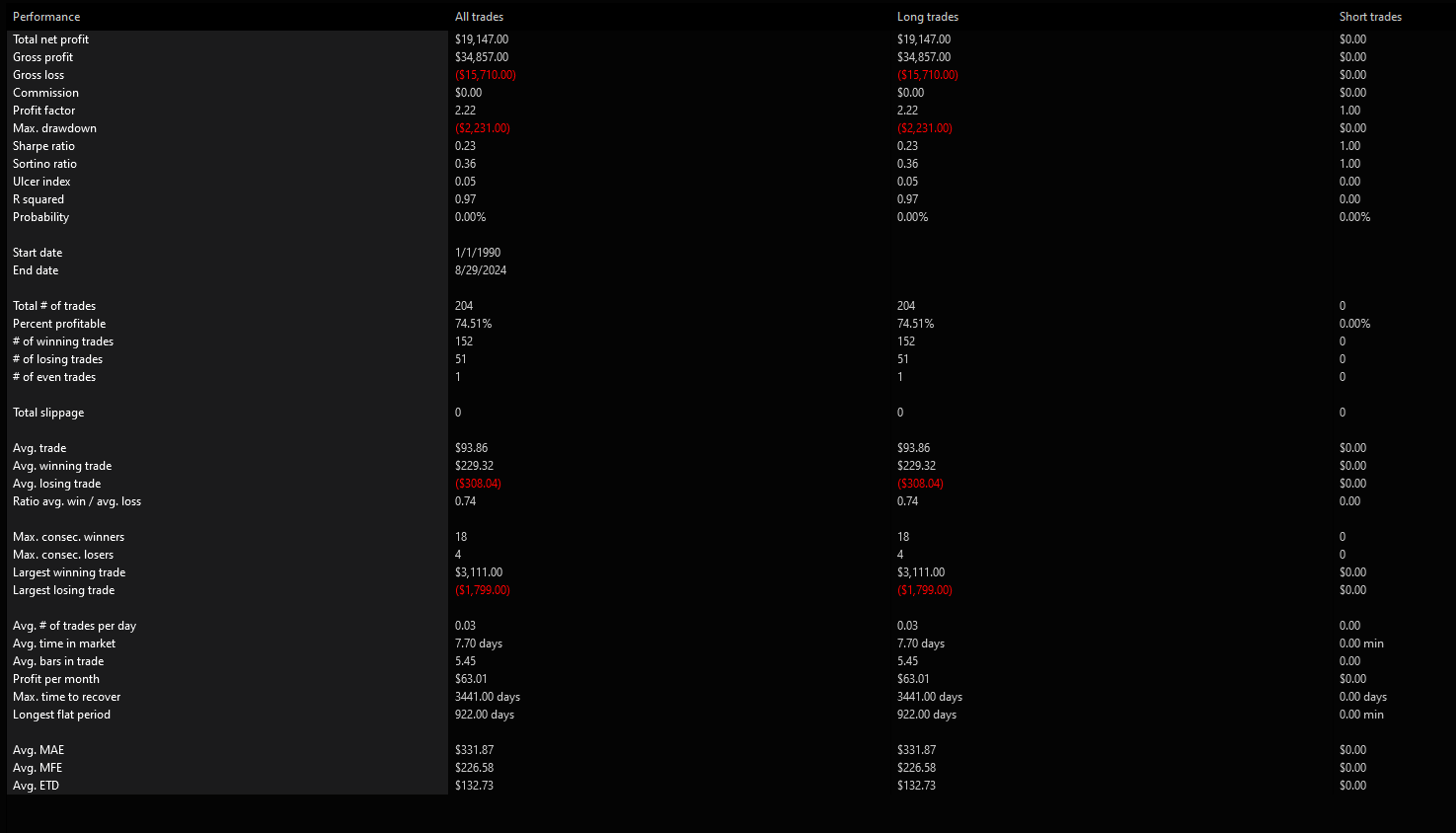Click All trades avg. trade '$93.86'
Image resolution: width=1456 pixels, height=833 pixels.
point(472,448)
